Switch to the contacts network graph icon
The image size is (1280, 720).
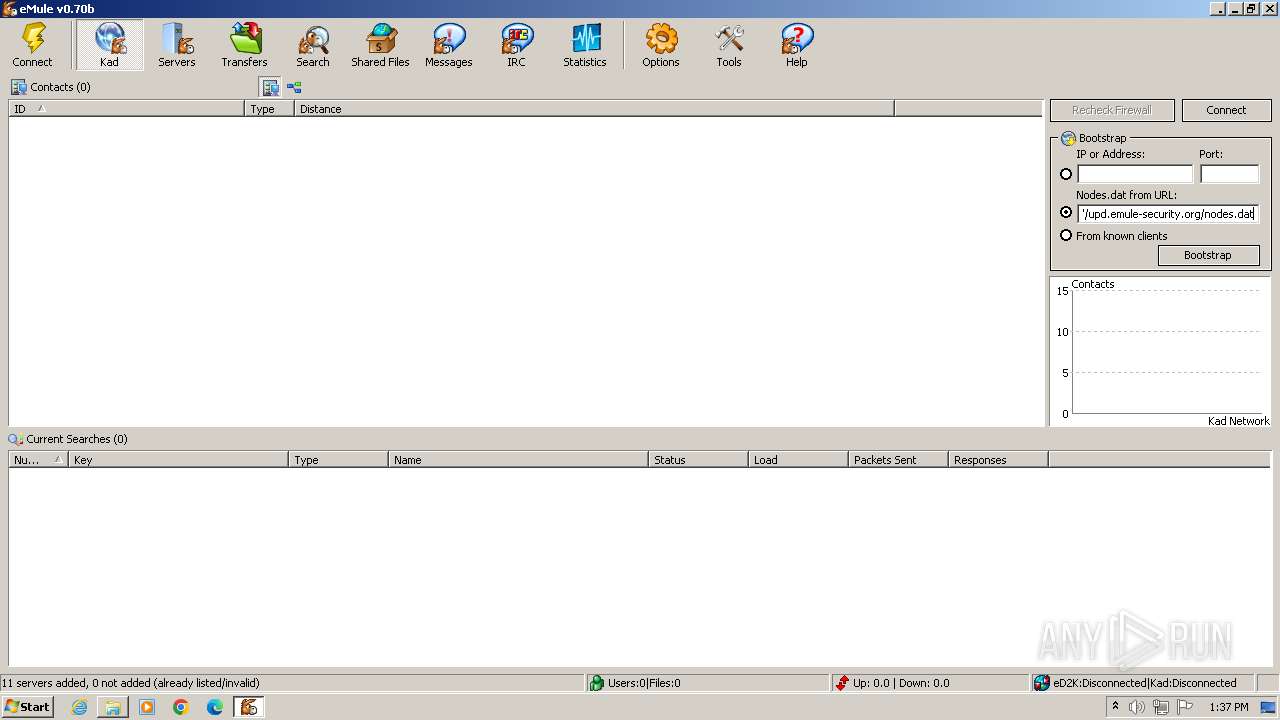pos(294,87)
